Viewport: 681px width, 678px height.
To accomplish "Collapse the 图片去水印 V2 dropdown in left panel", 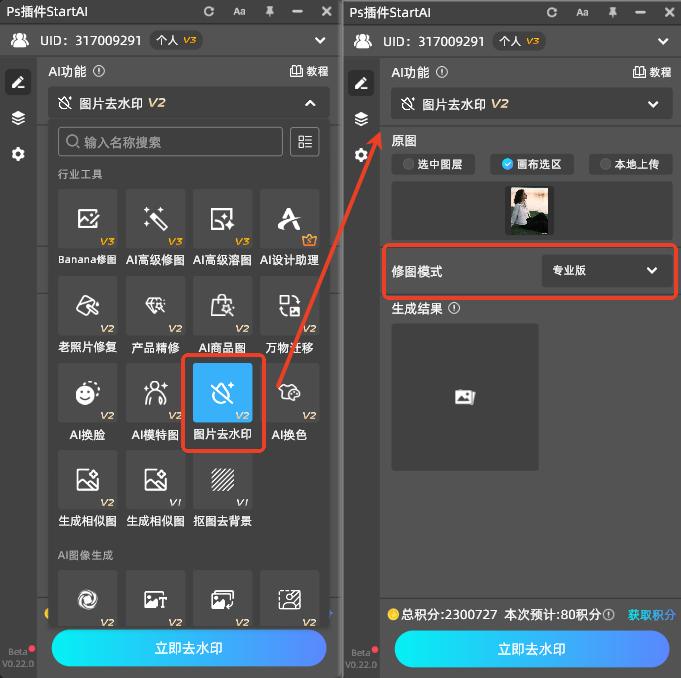I will [x=189, y=103].
